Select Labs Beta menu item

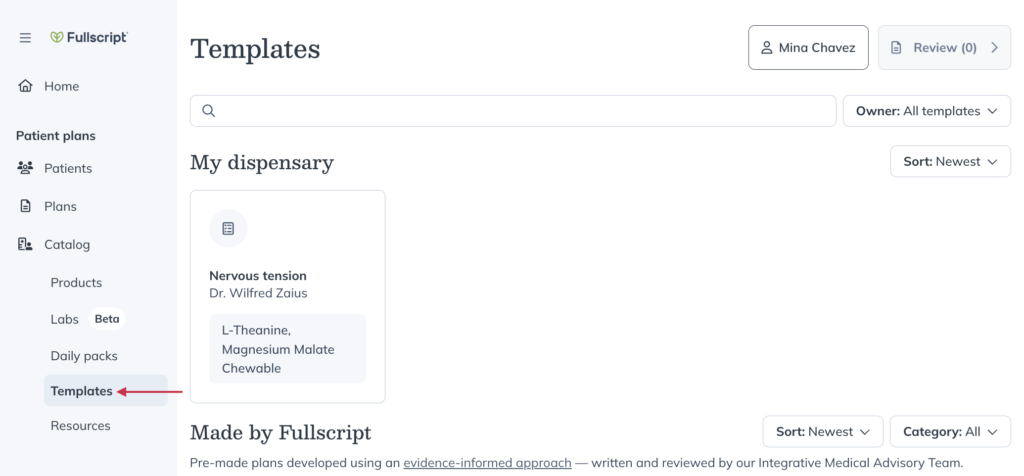point(87,319)
